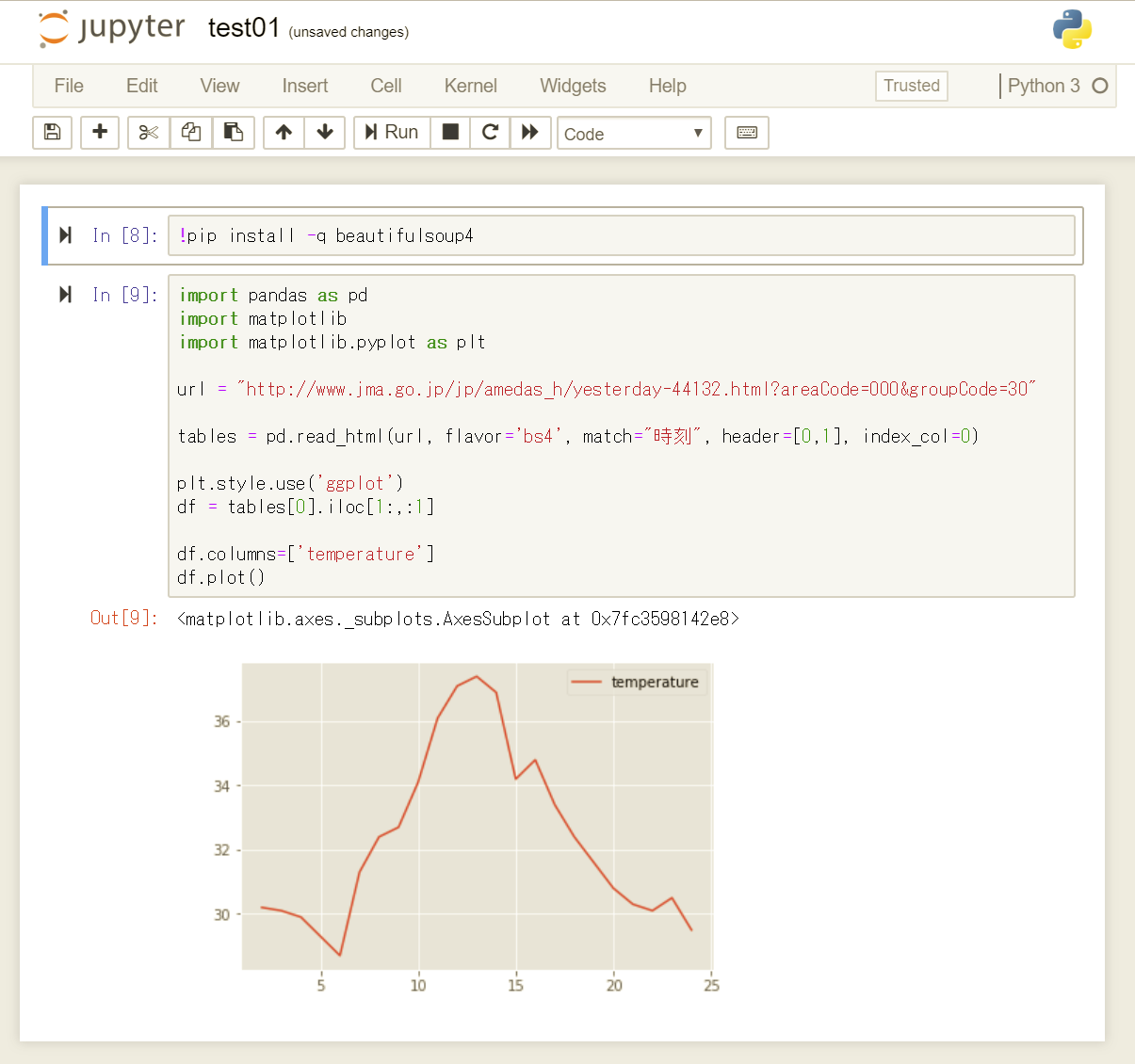The image size is (1135, 1064).
Task: Insert a new cell below using plus icon
Action: (x=100, y=133)
